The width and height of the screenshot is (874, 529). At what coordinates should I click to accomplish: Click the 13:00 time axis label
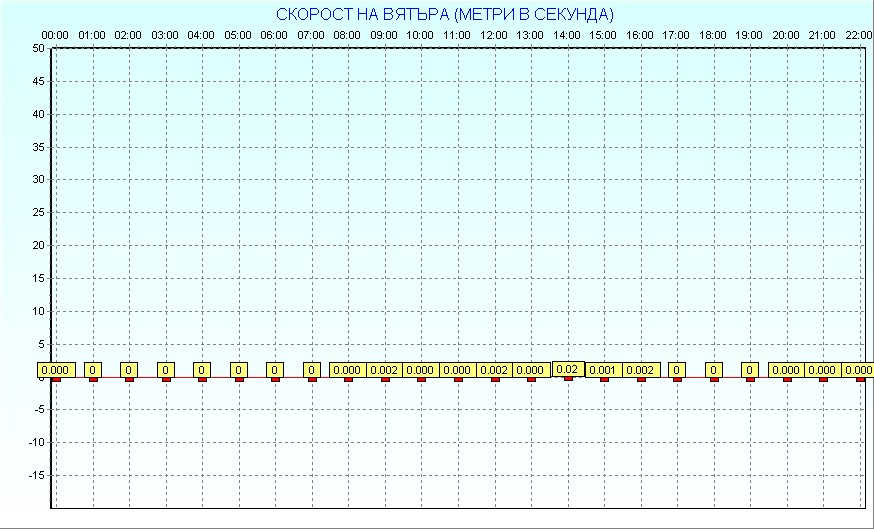530,35
